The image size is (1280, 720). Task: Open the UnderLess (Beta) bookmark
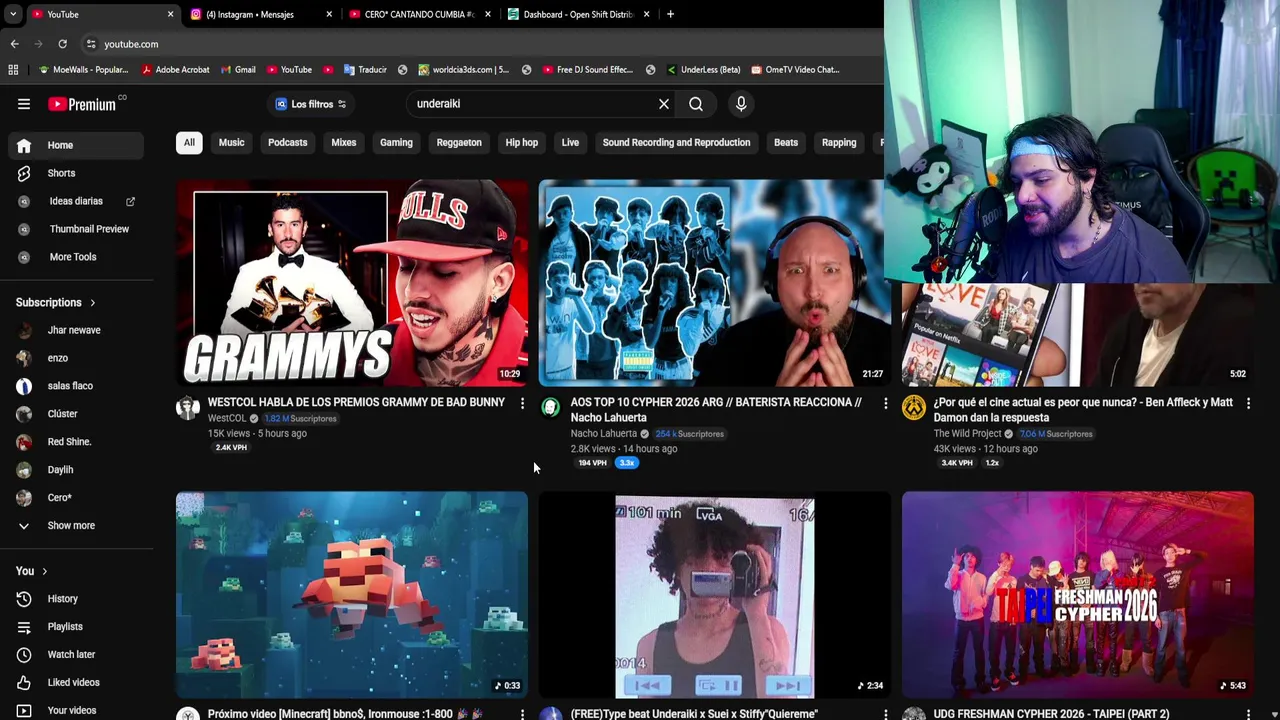pos(704,70)
